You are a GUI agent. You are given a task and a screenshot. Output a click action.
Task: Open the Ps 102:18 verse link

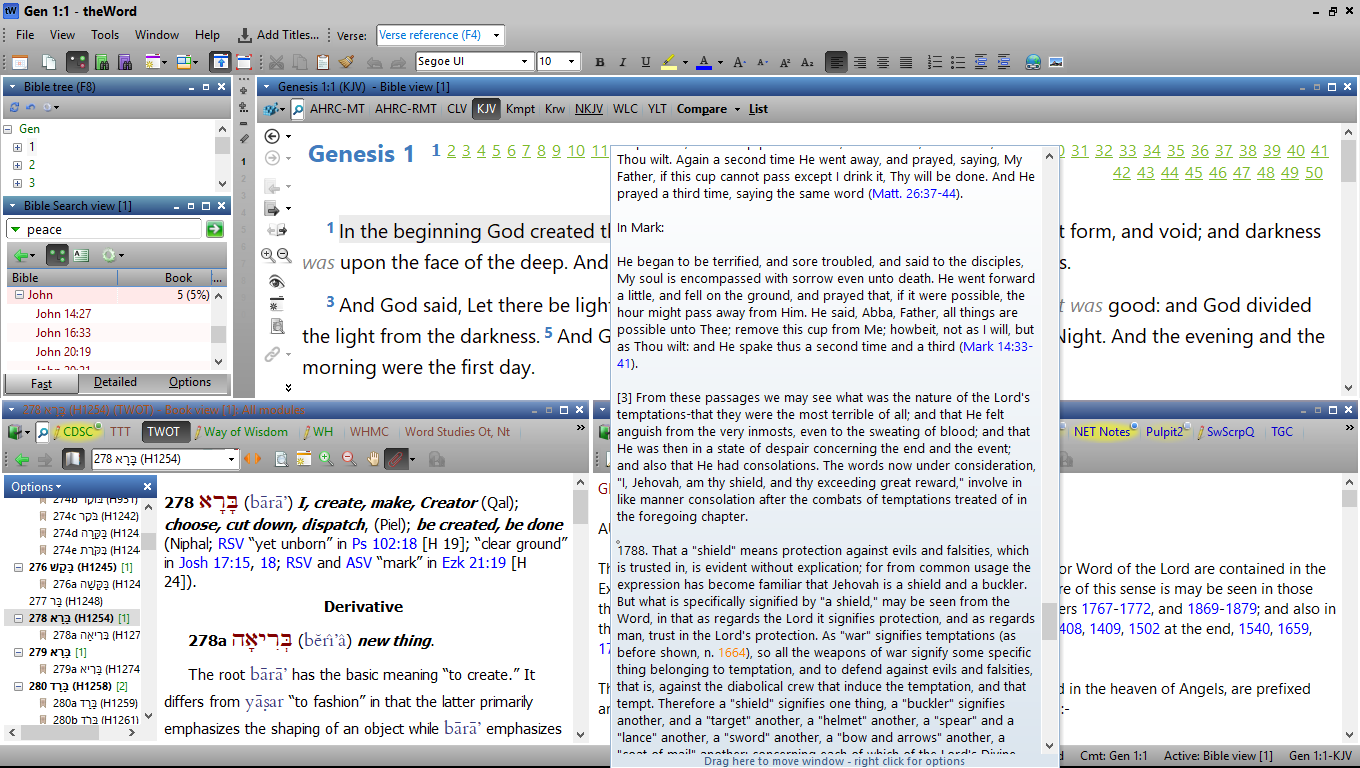click(x=382, y=544)
